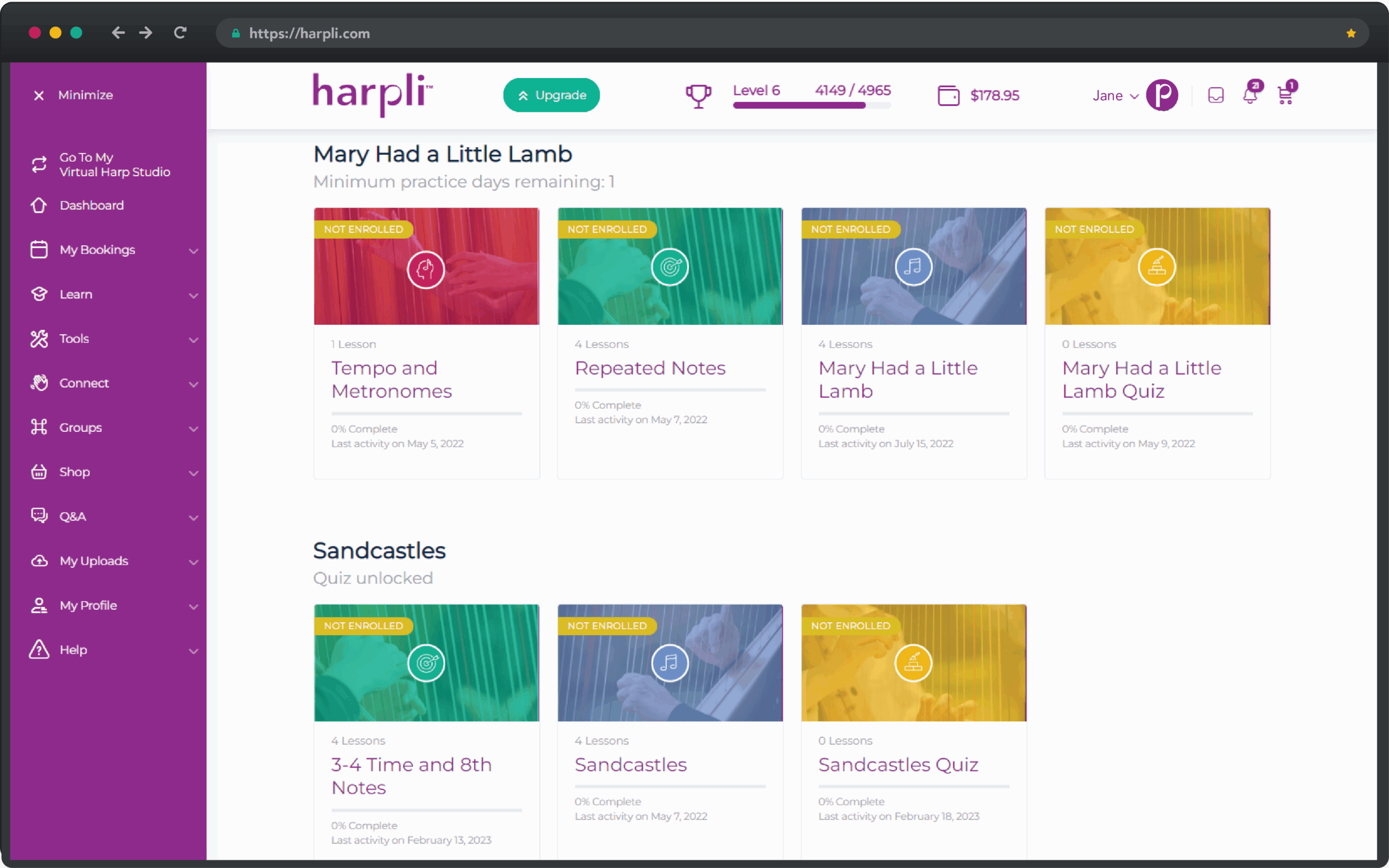This screenshot has width=1389, height=868.
Task: Expand the Learn submenu chevron
Action: [193, 296]
